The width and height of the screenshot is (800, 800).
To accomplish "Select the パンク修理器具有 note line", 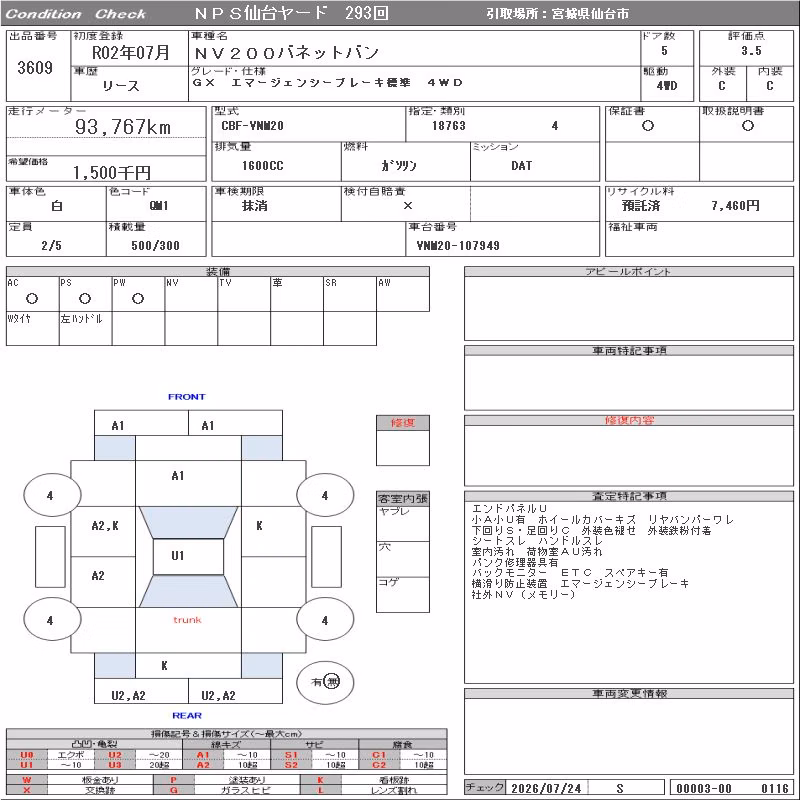I will pyautogui.click(x=515, y=562).
